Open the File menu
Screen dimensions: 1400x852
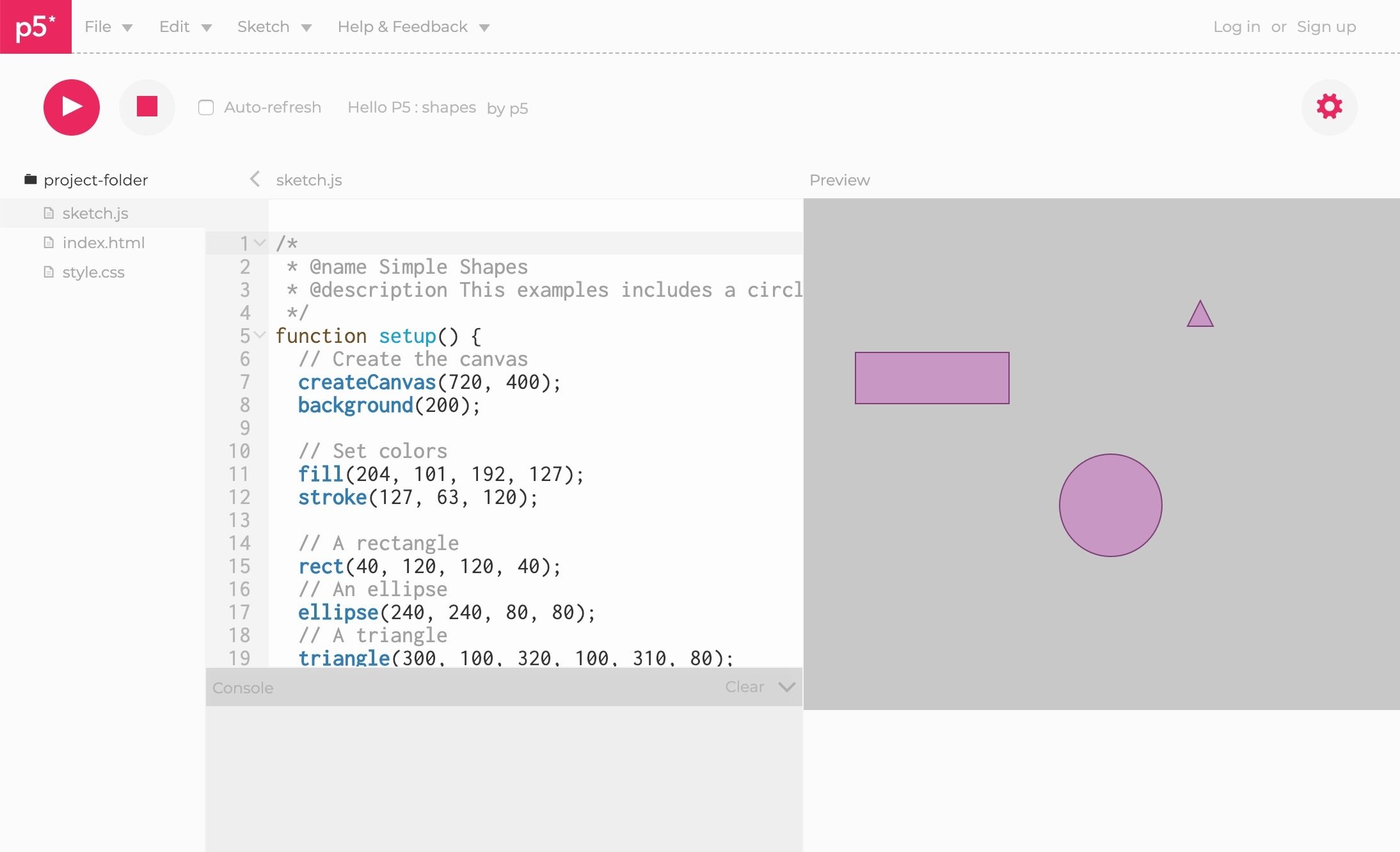(x=108, y=27)
